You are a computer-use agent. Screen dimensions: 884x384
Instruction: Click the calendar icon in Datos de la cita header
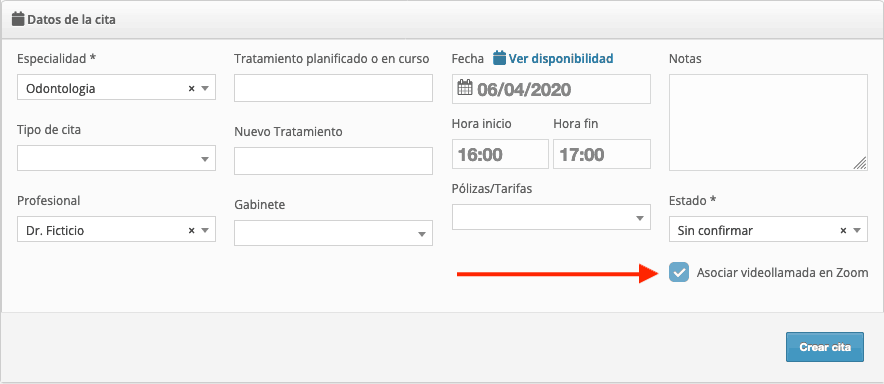pos(18,19)
